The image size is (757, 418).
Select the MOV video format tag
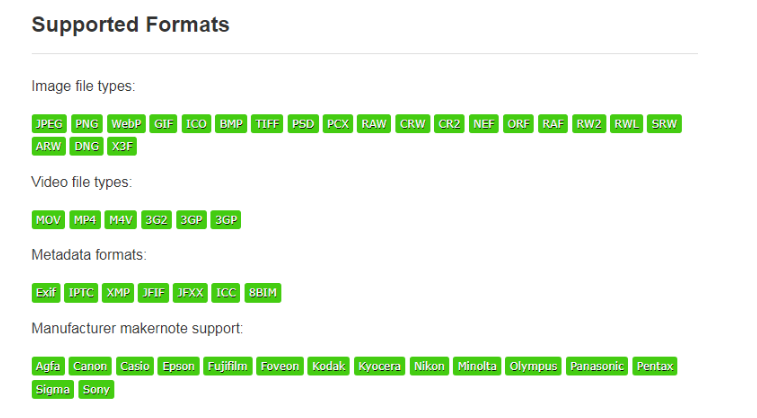point(49,220)
